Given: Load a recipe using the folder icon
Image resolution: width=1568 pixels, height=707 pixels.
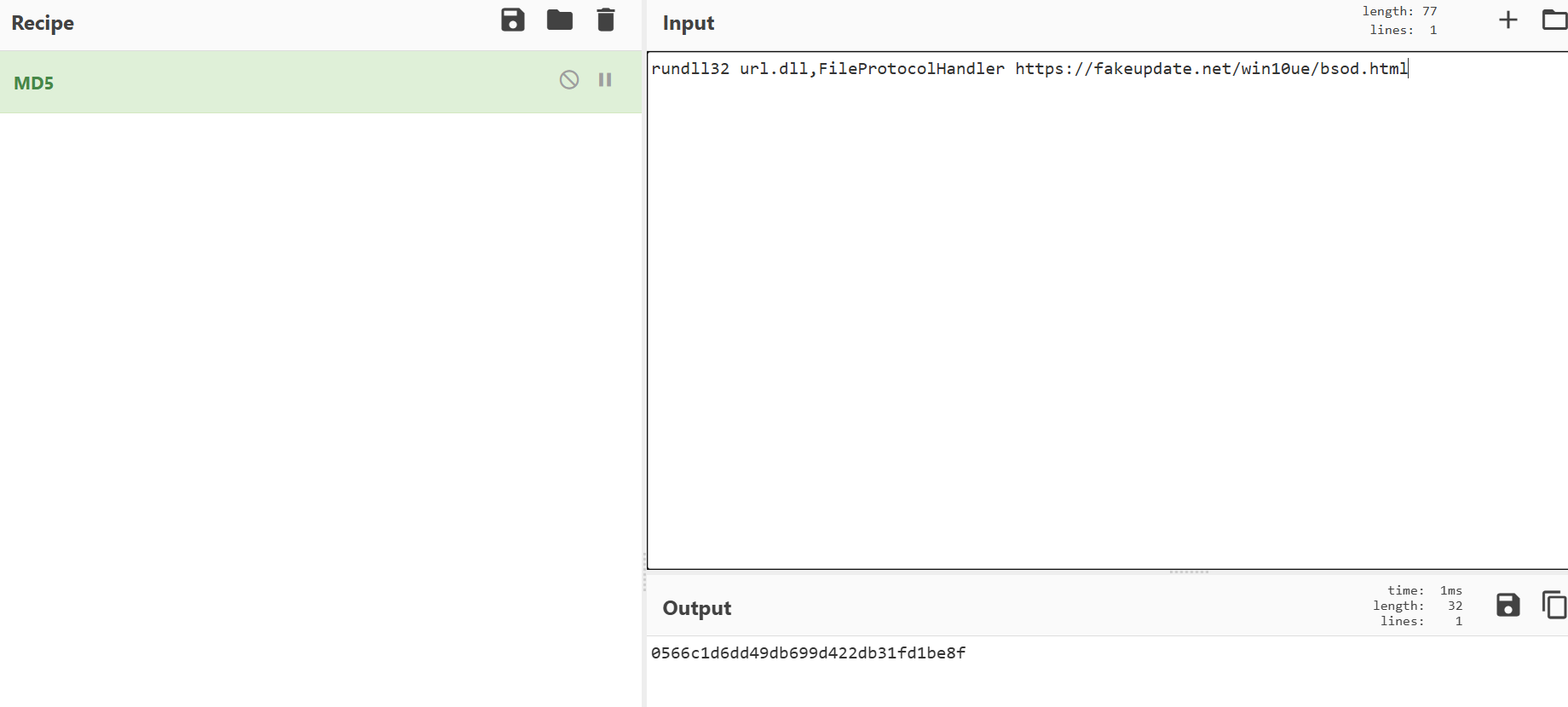Looking at the screenshot, I should tap(559, 20).
